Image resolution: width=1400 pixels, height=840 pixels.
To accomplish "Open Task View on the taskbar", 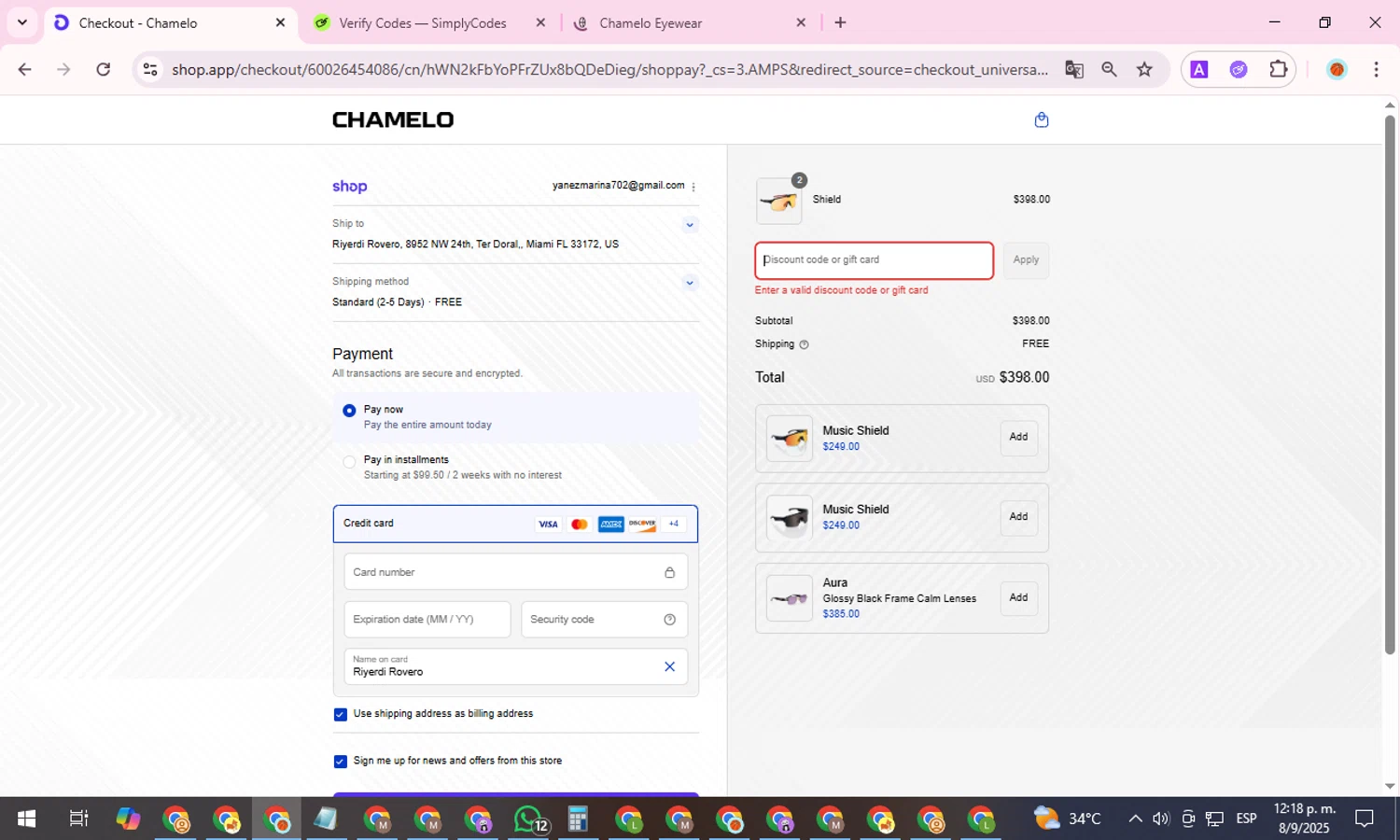I will (78, 819).
